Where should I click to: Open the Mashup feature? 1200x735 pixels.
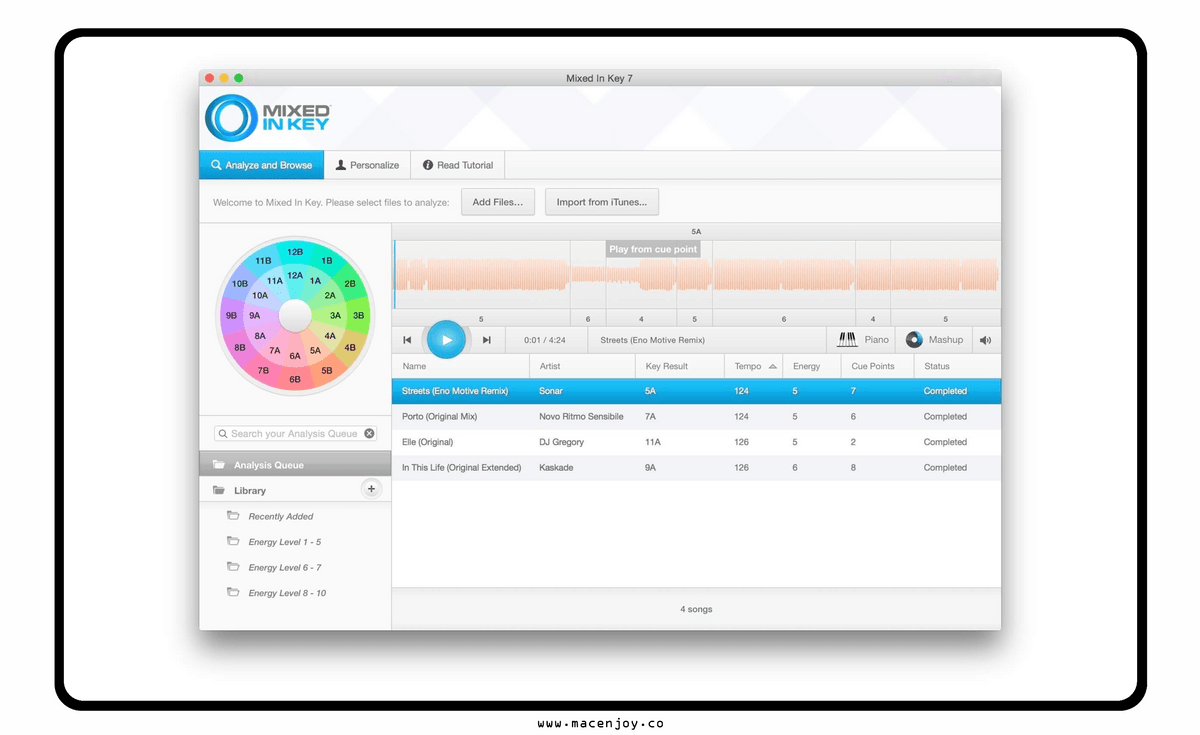935,340
